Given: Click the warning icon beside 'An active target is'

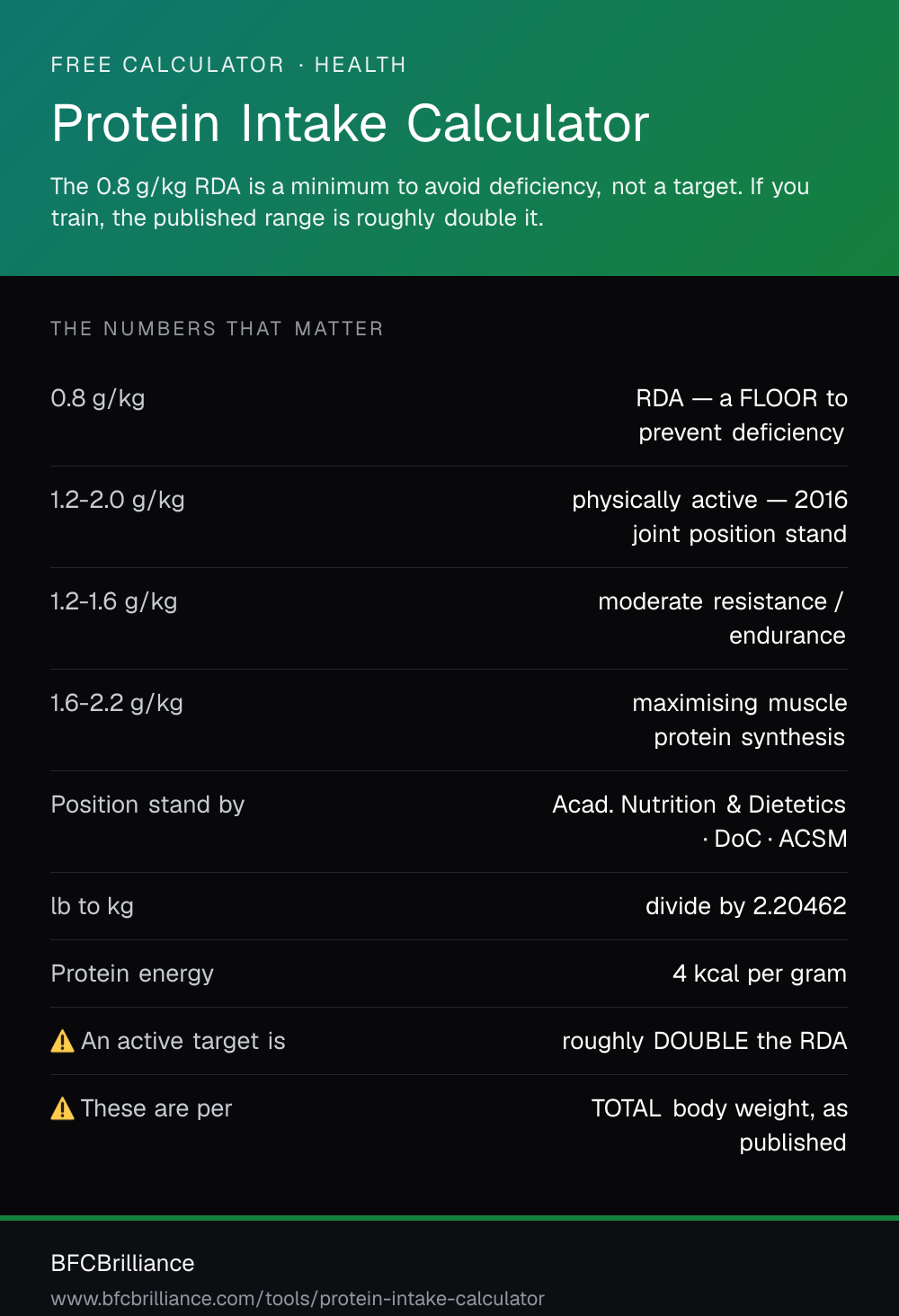Looking at the screenshot, I should point(63,1041).
